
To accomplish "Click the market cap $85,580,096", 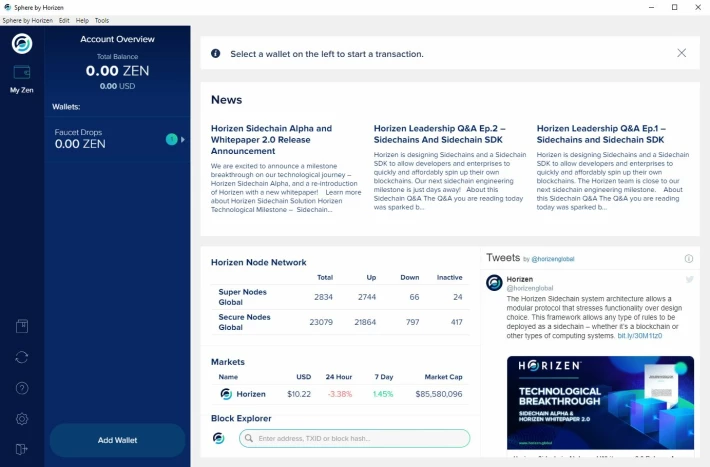I will coord(439,394).
